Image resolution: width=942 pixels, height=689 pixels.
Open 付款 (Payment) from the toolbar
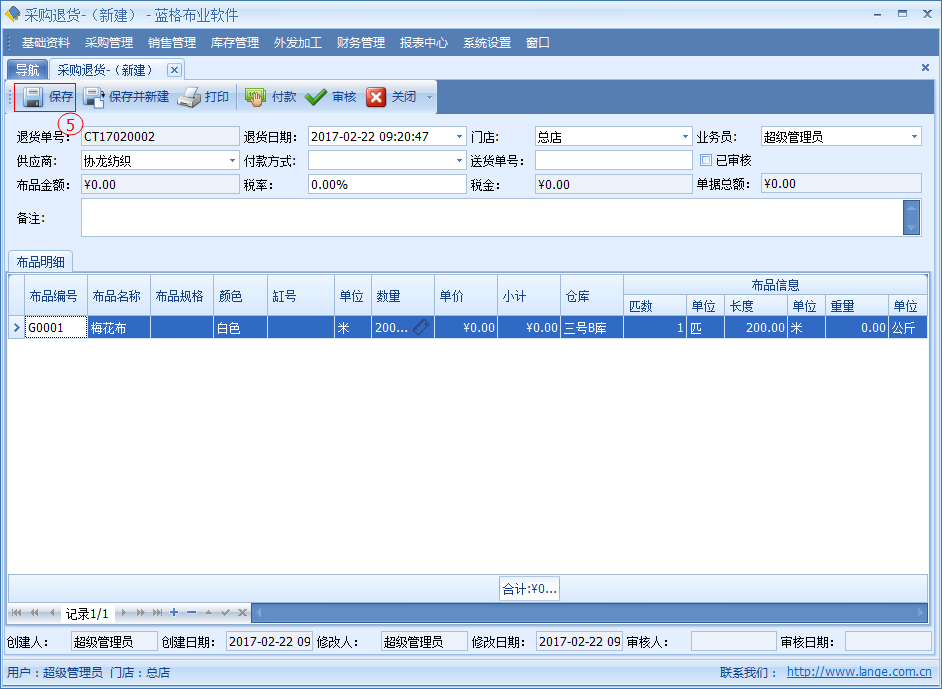pos(256,97)
